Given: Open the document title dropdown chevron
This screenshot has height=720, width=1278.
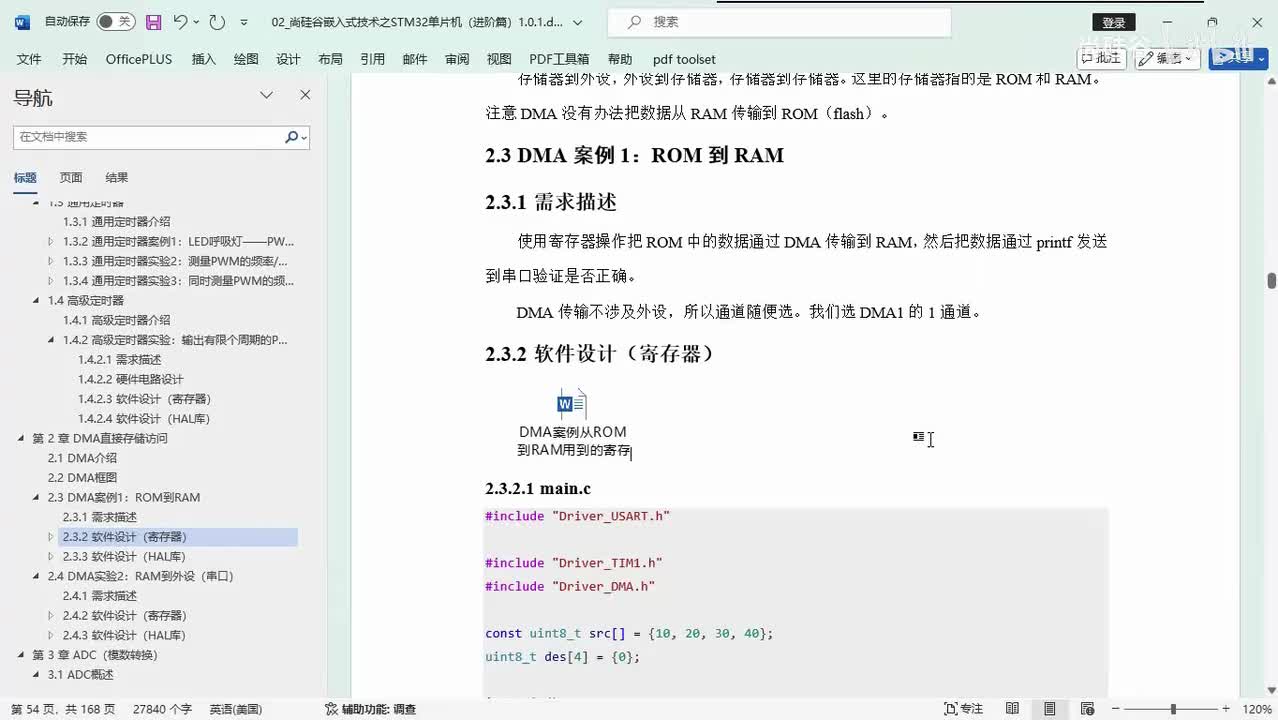Looking at the screenshot, I should 577,22.
